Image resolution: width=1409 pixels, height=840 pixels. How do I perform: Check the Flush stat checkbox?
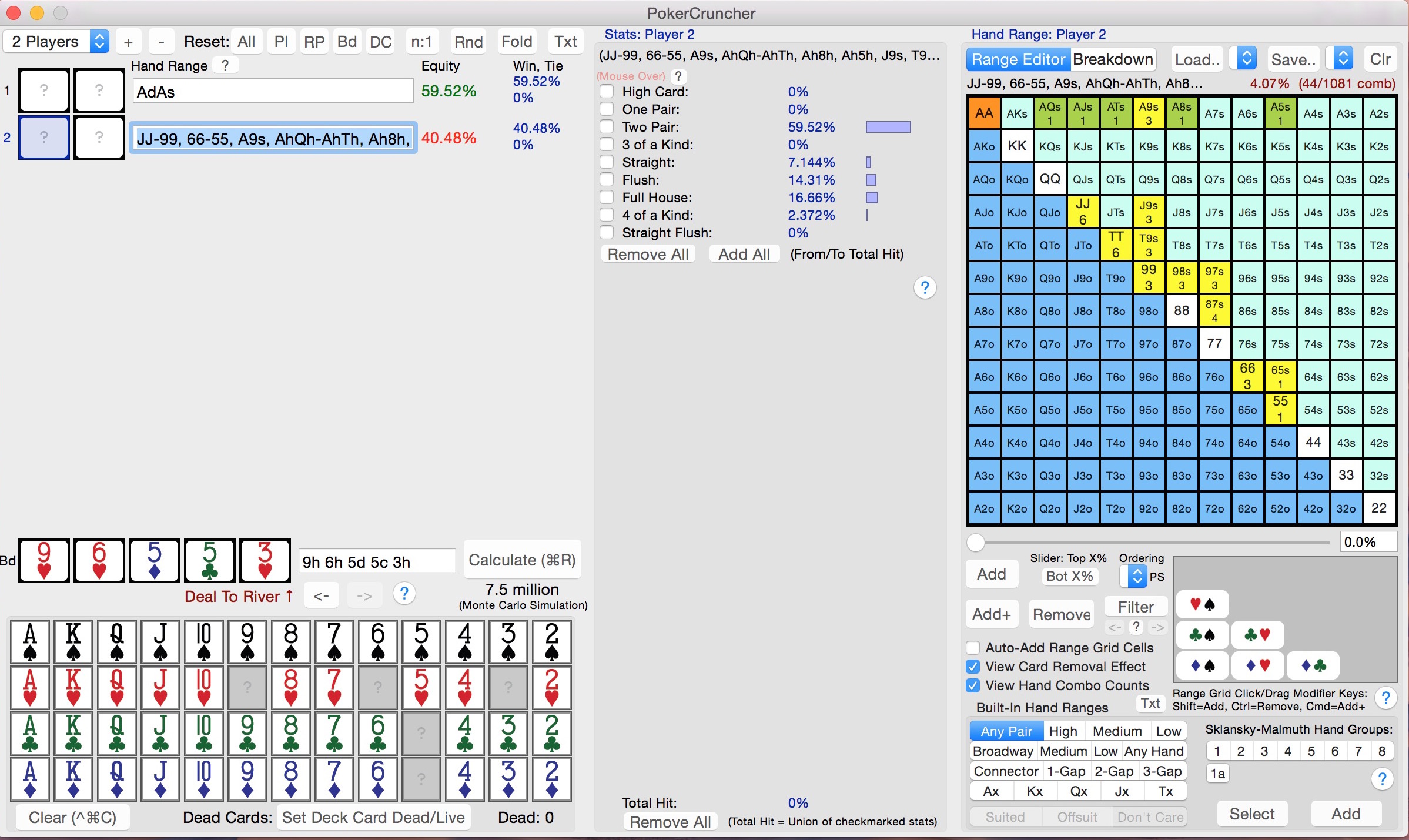[x=607, y=180]
